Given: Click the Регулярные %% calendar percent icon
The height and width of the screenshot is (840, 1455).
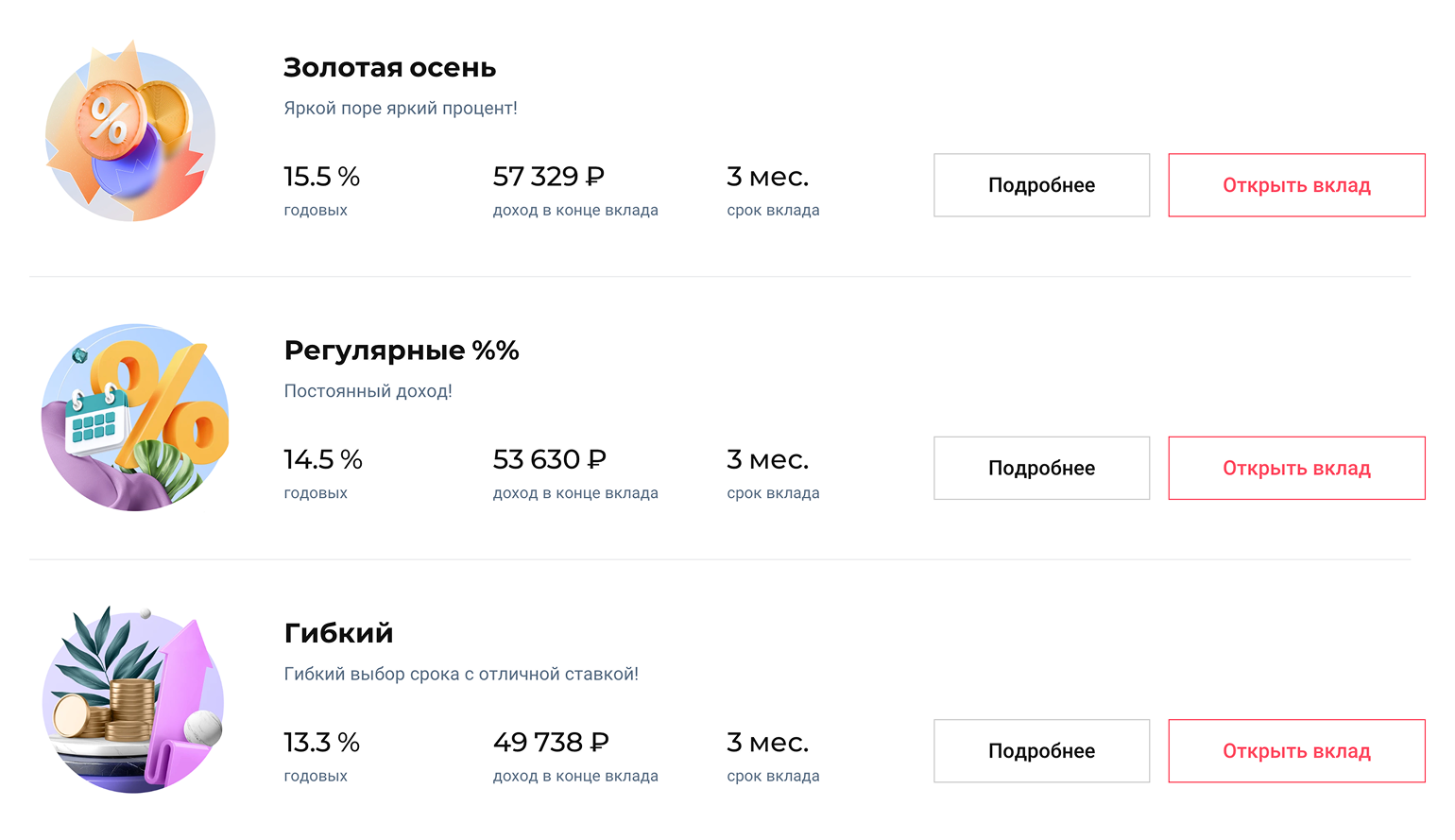Looking at the screenshot, I should click(x=135, y=417).
